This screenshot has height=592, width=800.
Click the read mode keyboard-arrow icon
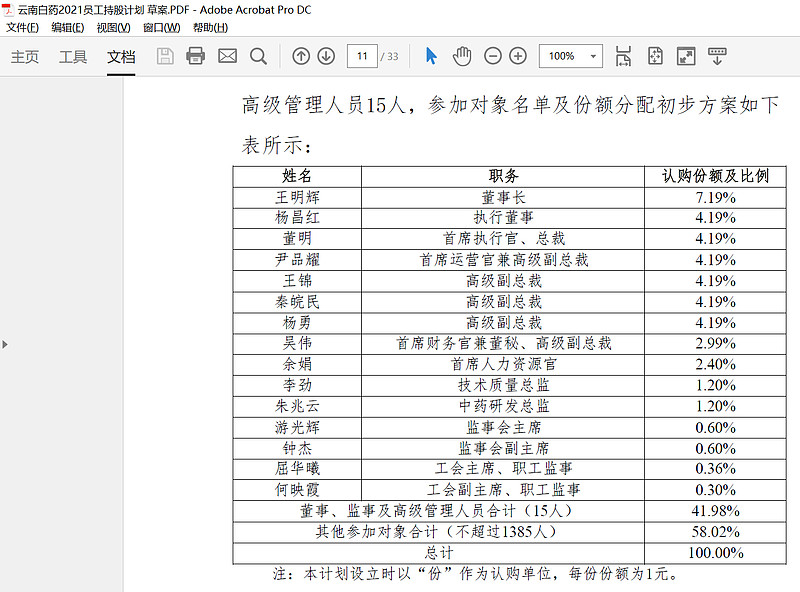[x=717, y=56]
